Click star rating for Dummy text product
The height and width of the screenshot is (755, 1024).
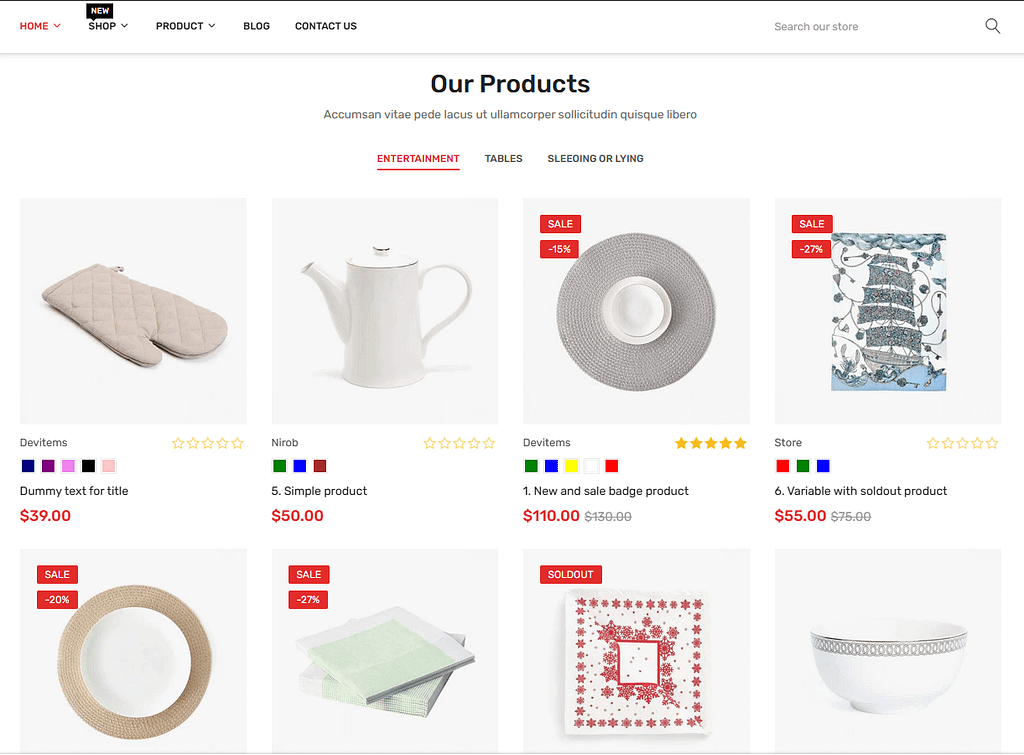(x=208, y=443)
